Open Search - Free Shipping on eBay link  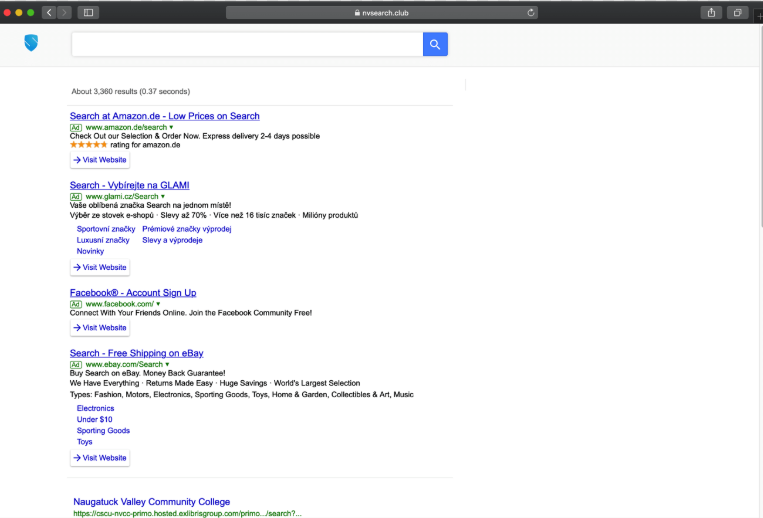136,353
